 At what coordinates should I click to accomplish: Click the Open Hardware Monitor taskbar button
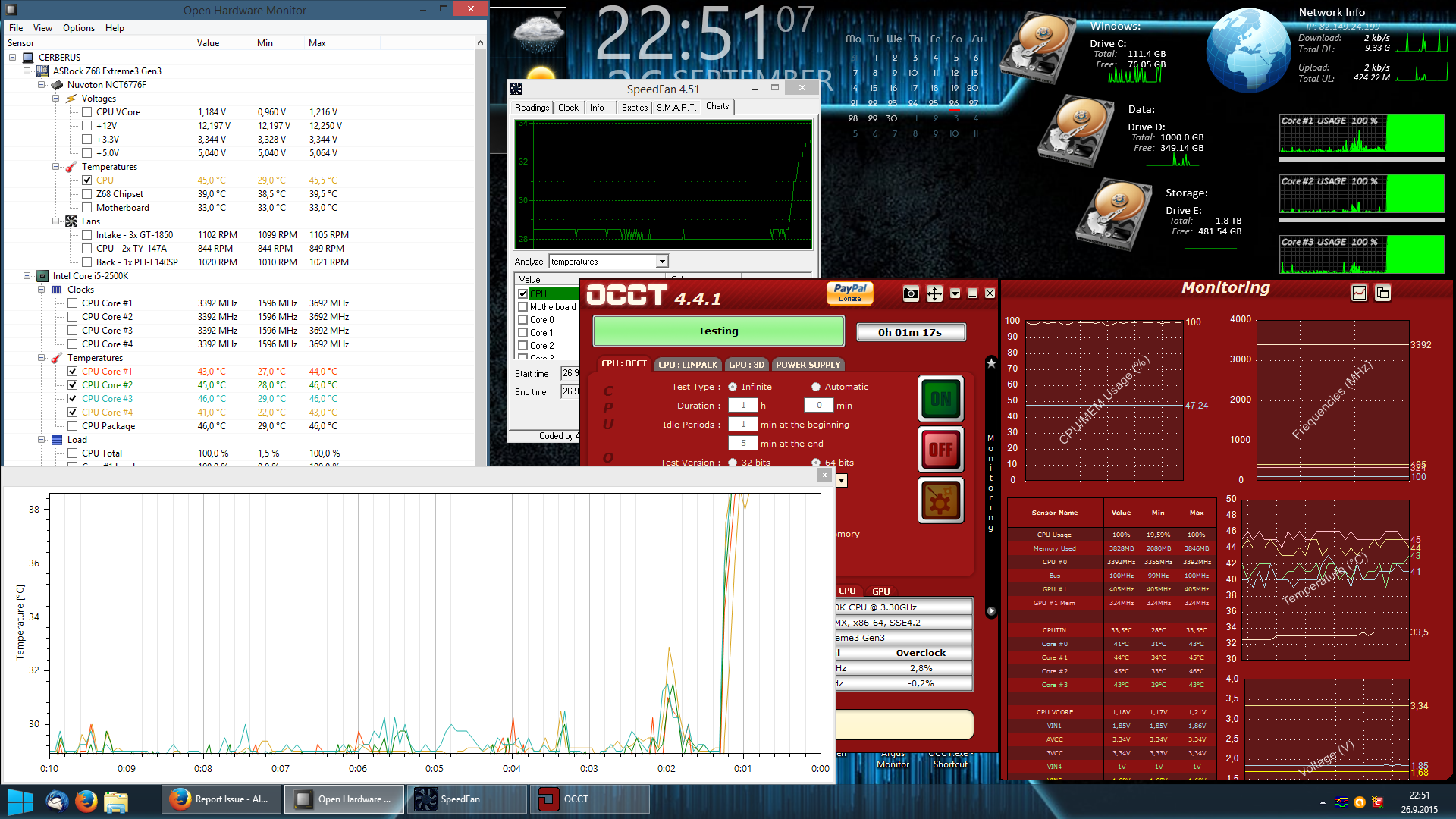click(x=344, y=799)
